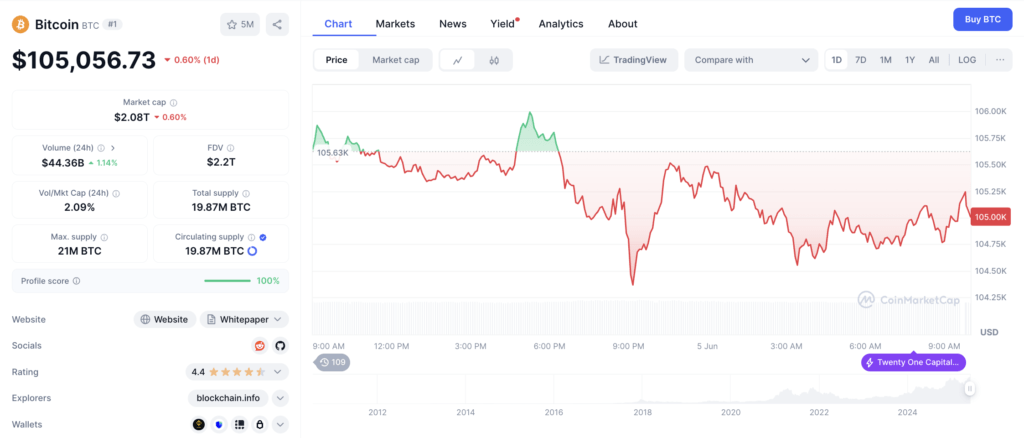The height and width of the screenshot is (438, 1024).
Task: Open the TradingView chart button
Action: click(633, 60)
